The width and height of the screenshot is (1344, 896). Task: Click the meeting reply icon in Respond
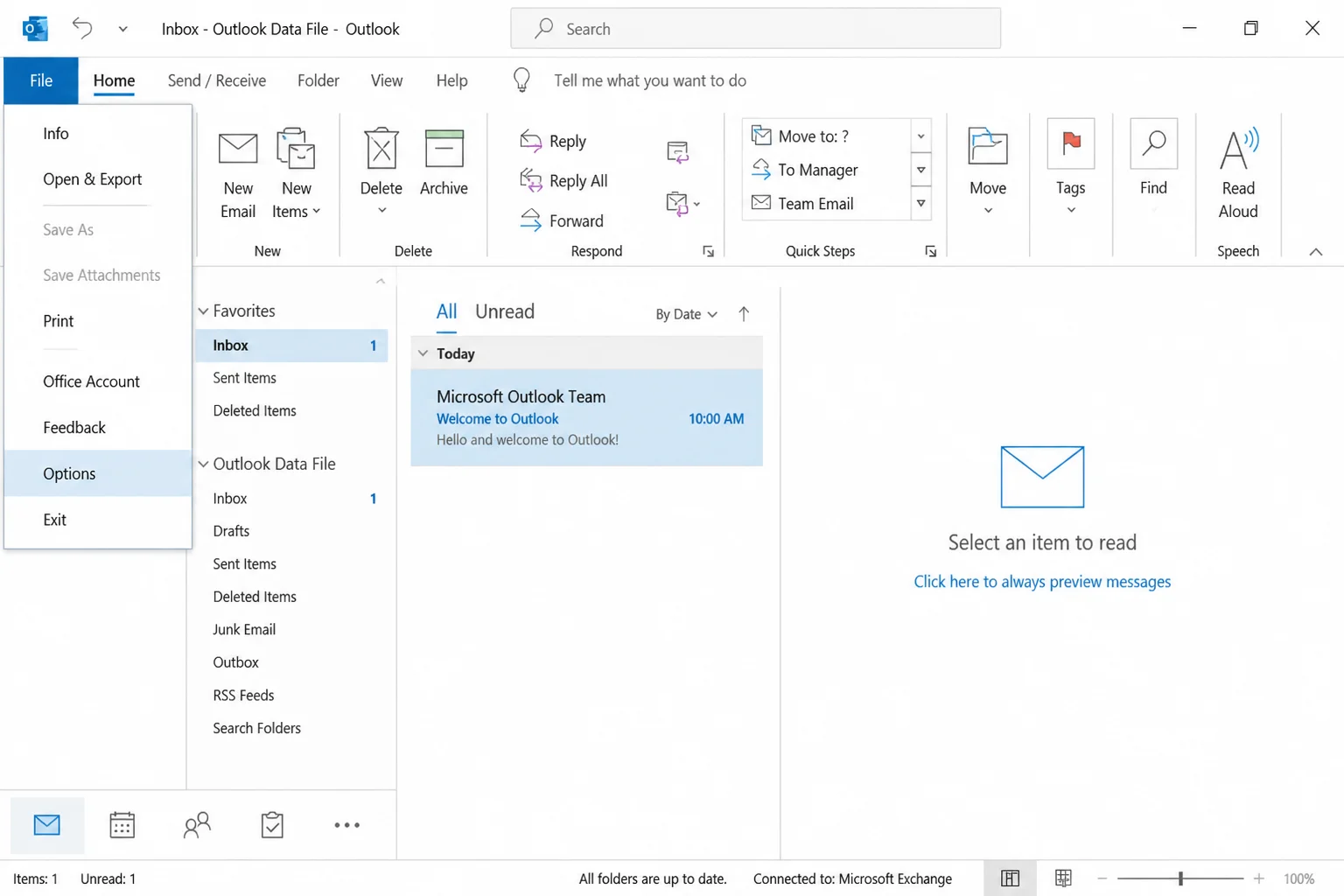pos(677,152)
